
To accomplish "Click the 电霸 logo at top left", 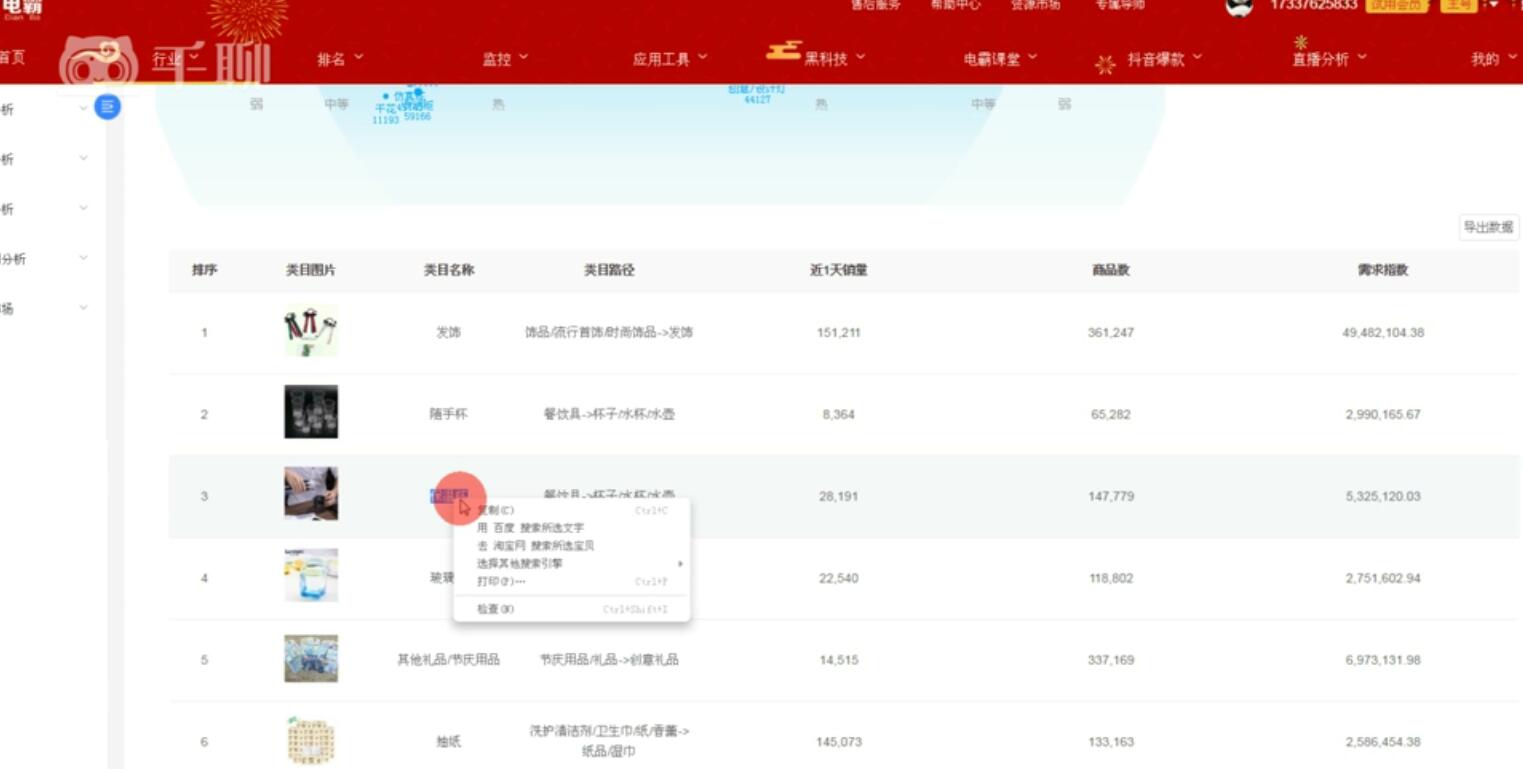I will [22, 8].
